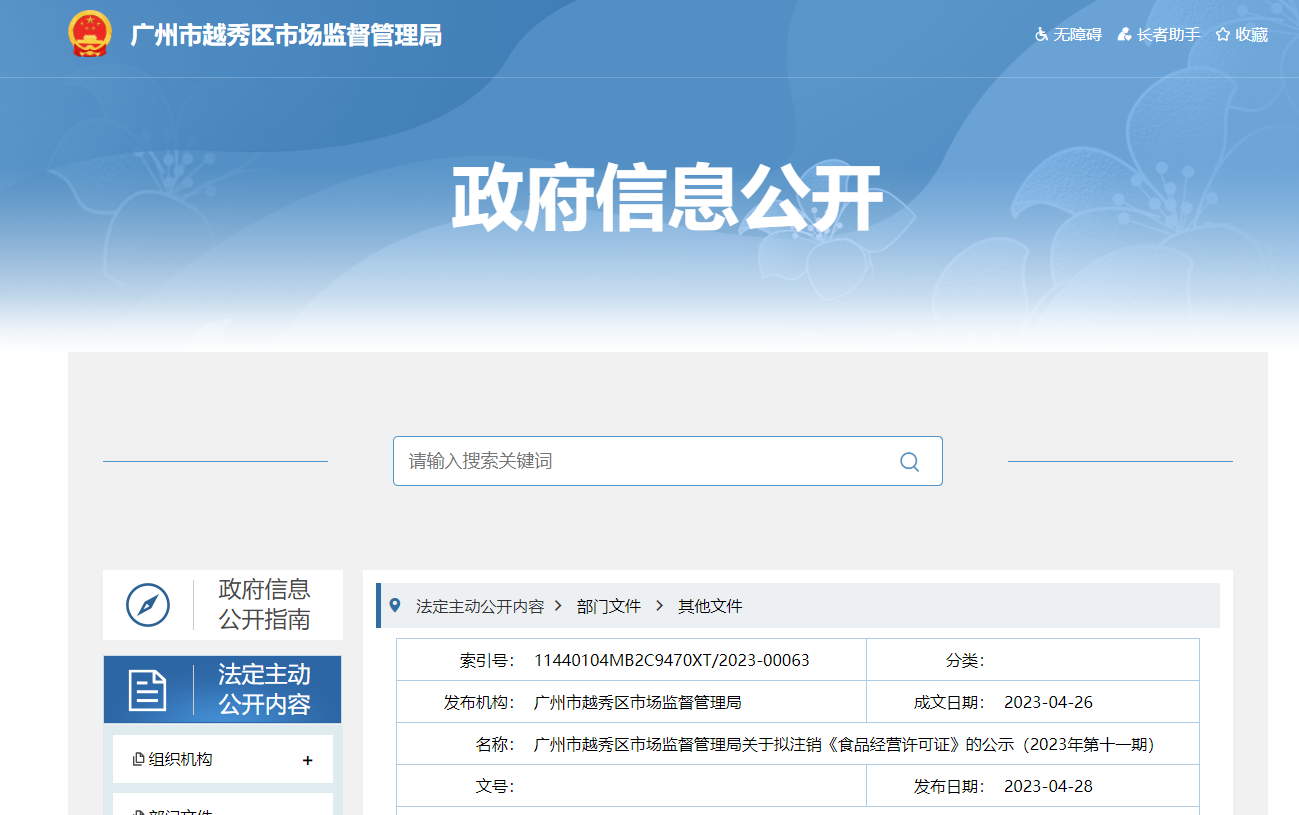Click 发布日期 value 2023-04-28
1299x815 pixels.
(1048, 786)
